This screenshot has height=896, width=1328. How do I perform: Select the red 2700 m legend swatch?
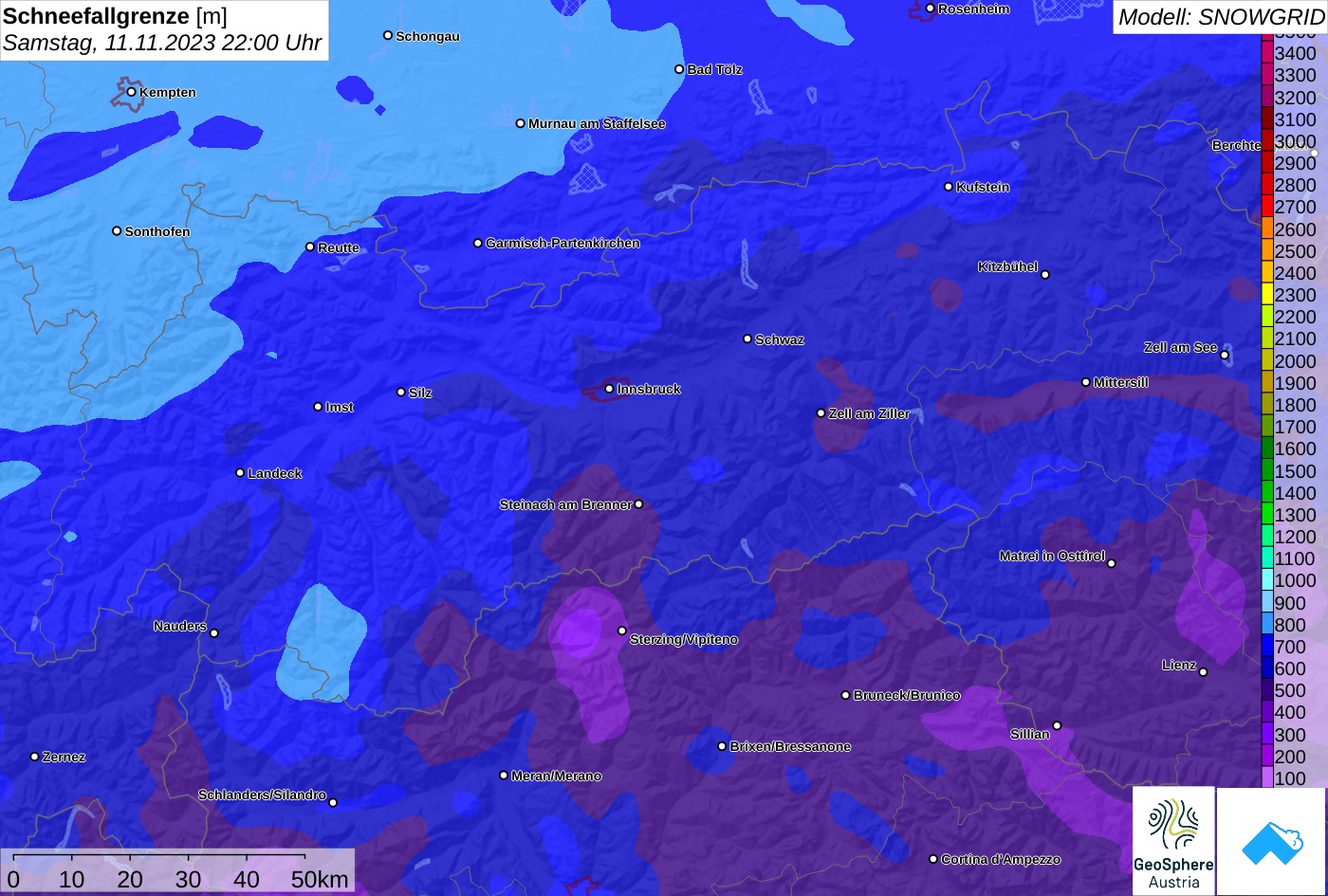(x=1266, y=207)
